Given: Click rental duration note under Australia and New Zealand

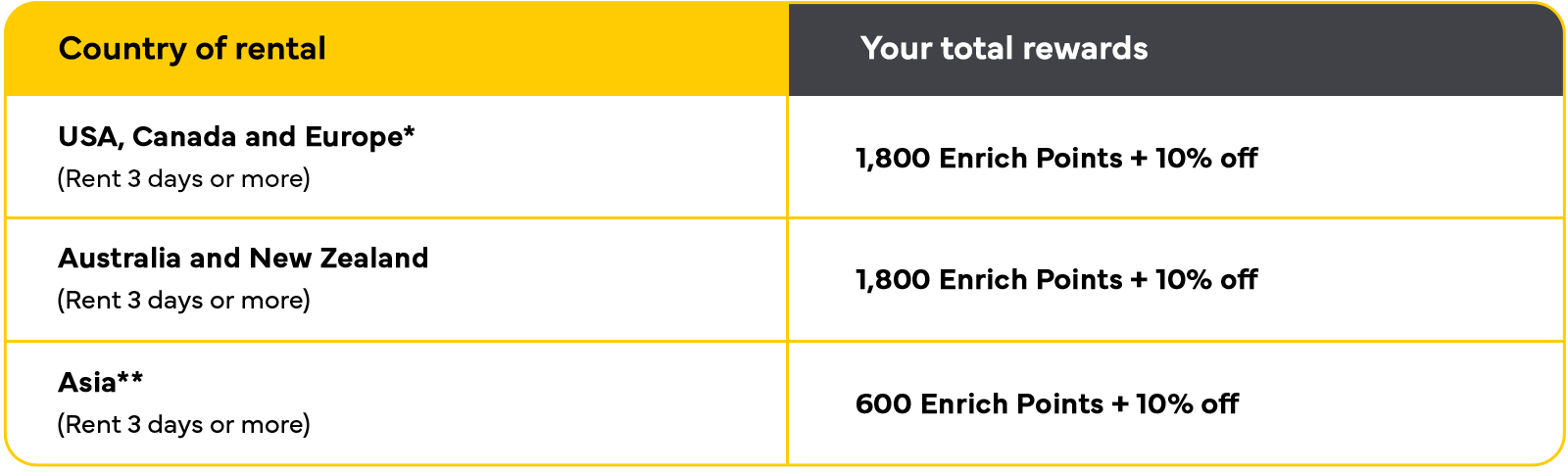Looking at the screenshot, I should click(183, 301).
